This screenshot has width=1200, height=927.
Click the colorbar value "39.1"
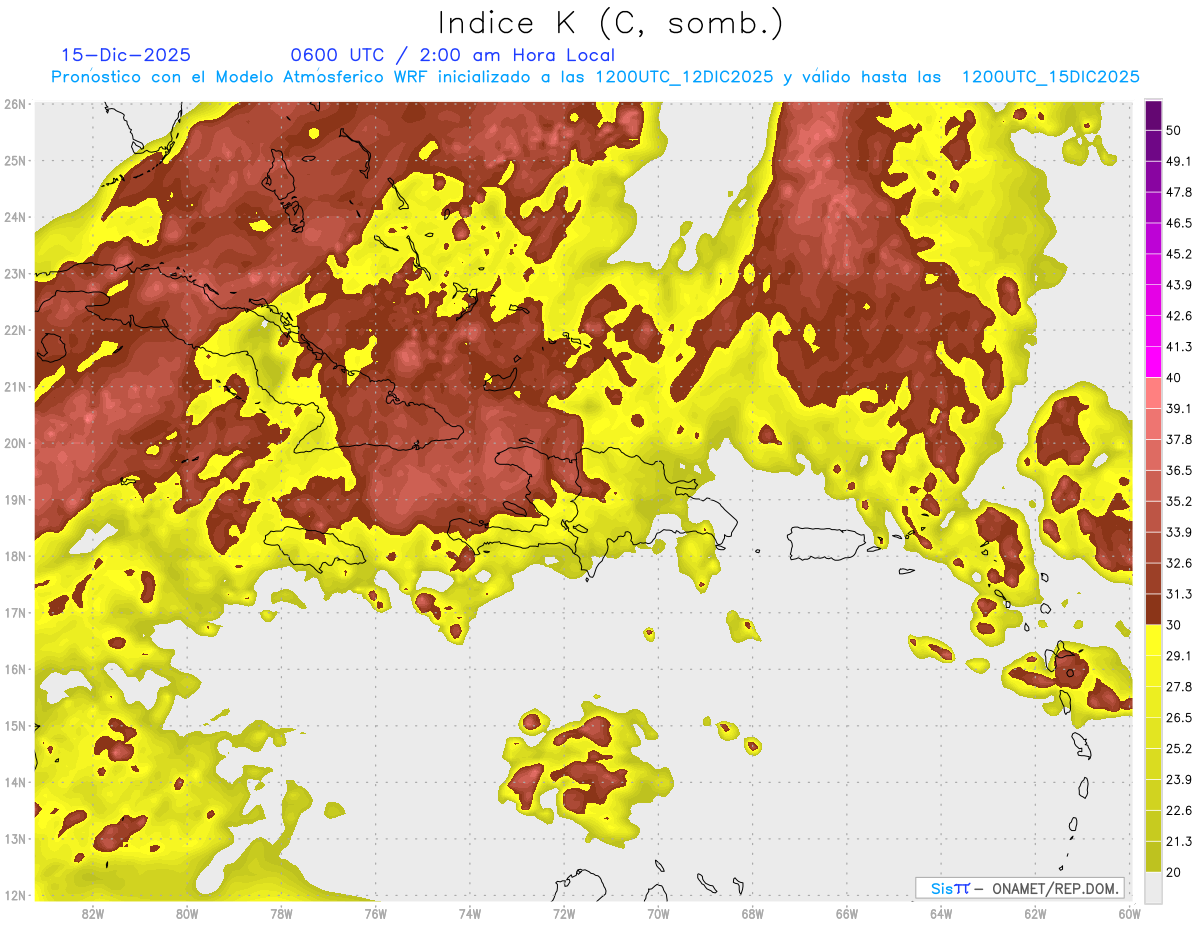pos(1179,408)
